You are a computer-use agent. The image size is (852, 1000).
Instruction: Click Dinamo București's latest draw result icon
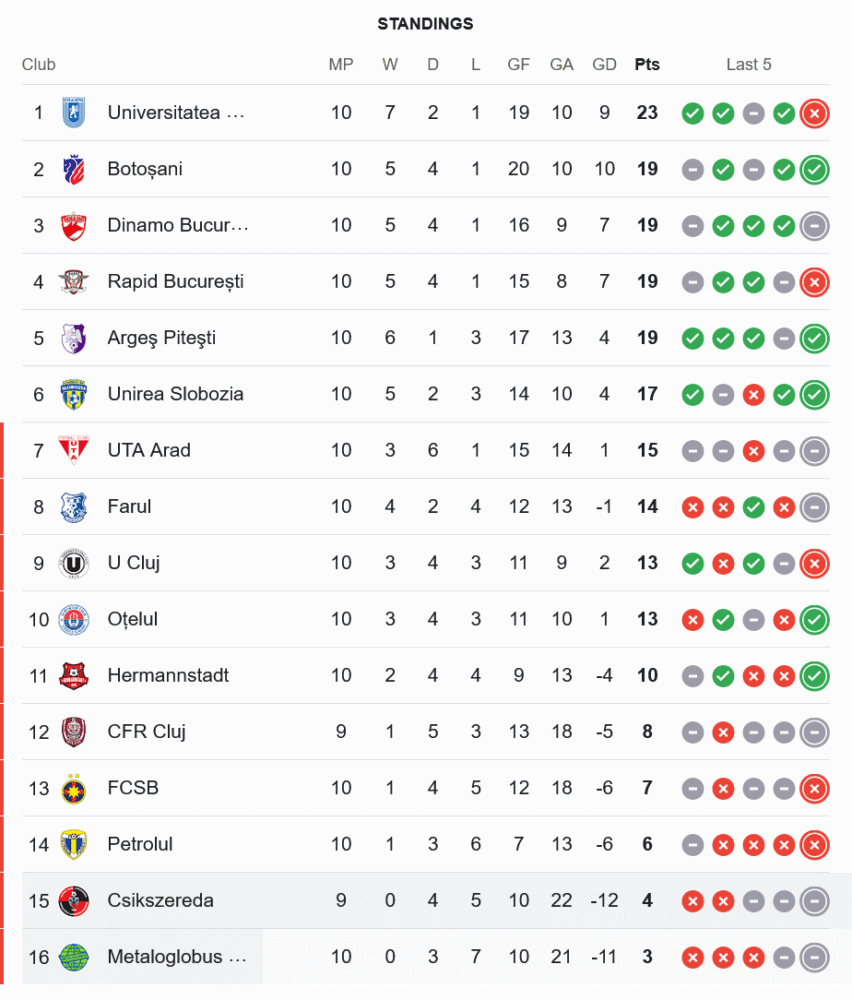[x=815, y=225]
